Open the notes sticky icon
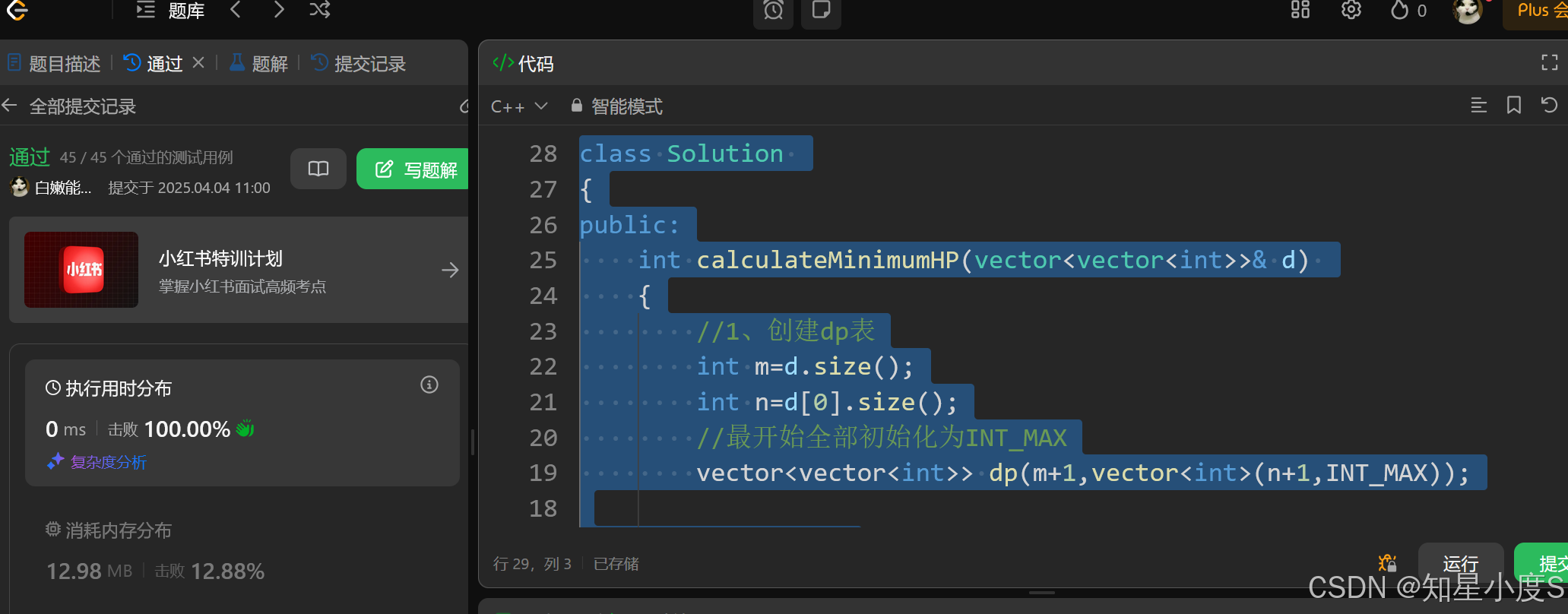Viewport: 1568px width, 614px height. pos(821,11)
